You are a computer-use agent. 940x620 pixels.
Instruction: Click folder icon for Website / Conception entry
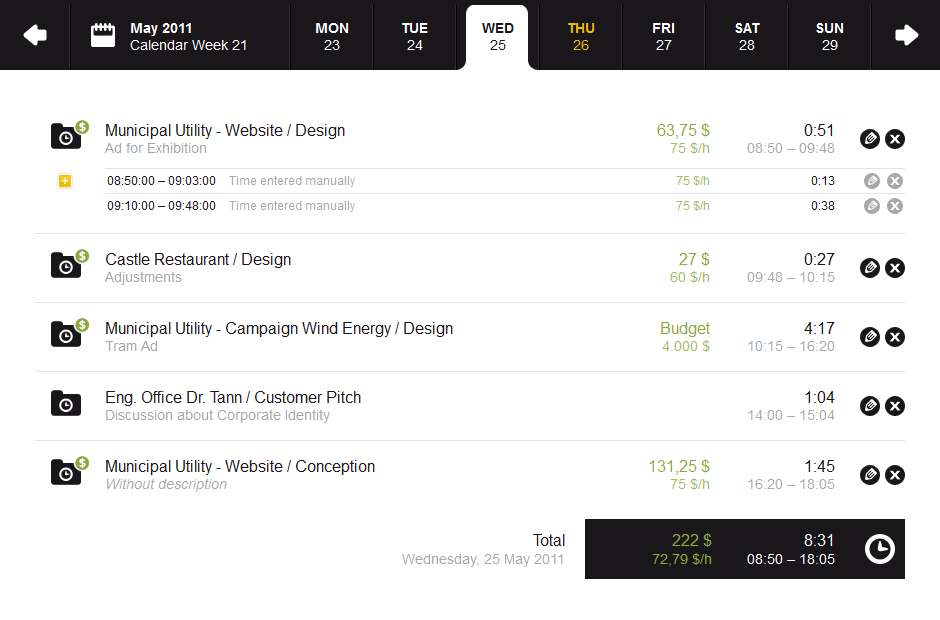[67, 472]
